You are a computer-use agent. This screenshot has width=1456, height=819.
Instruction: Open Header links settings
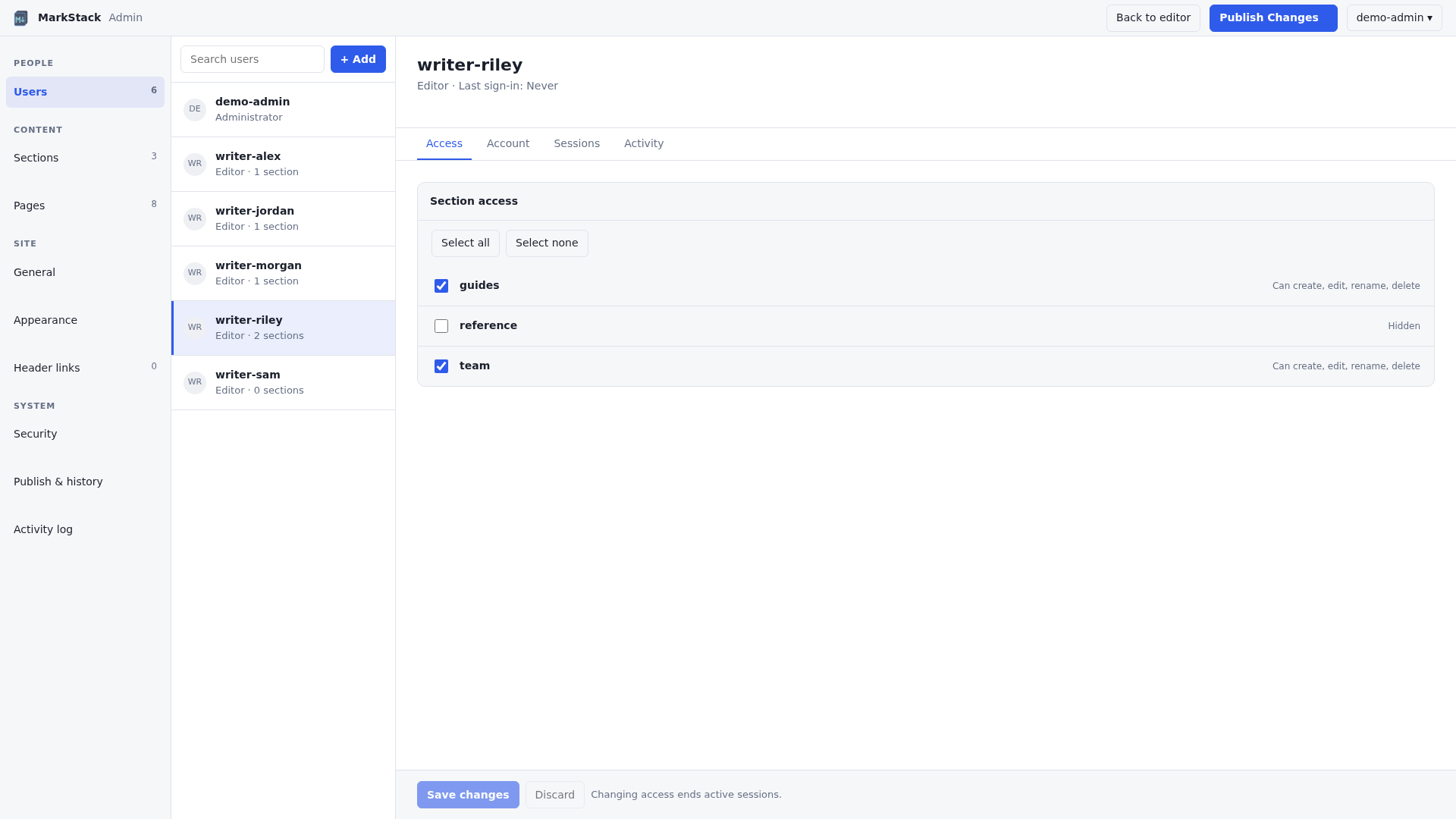click(85, 368)
